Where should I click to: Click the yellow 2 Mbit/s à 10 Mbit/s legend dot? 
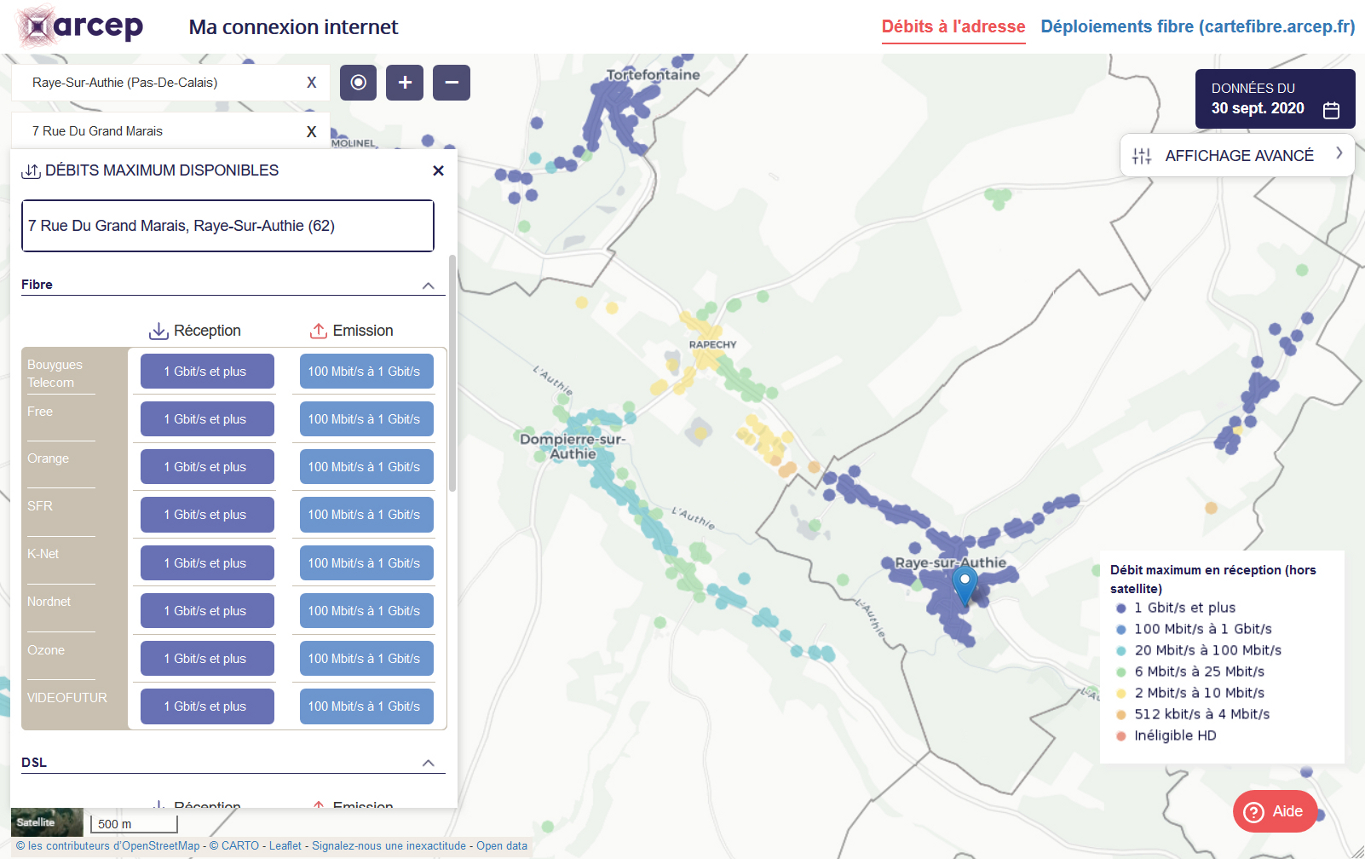point(1121,693)
